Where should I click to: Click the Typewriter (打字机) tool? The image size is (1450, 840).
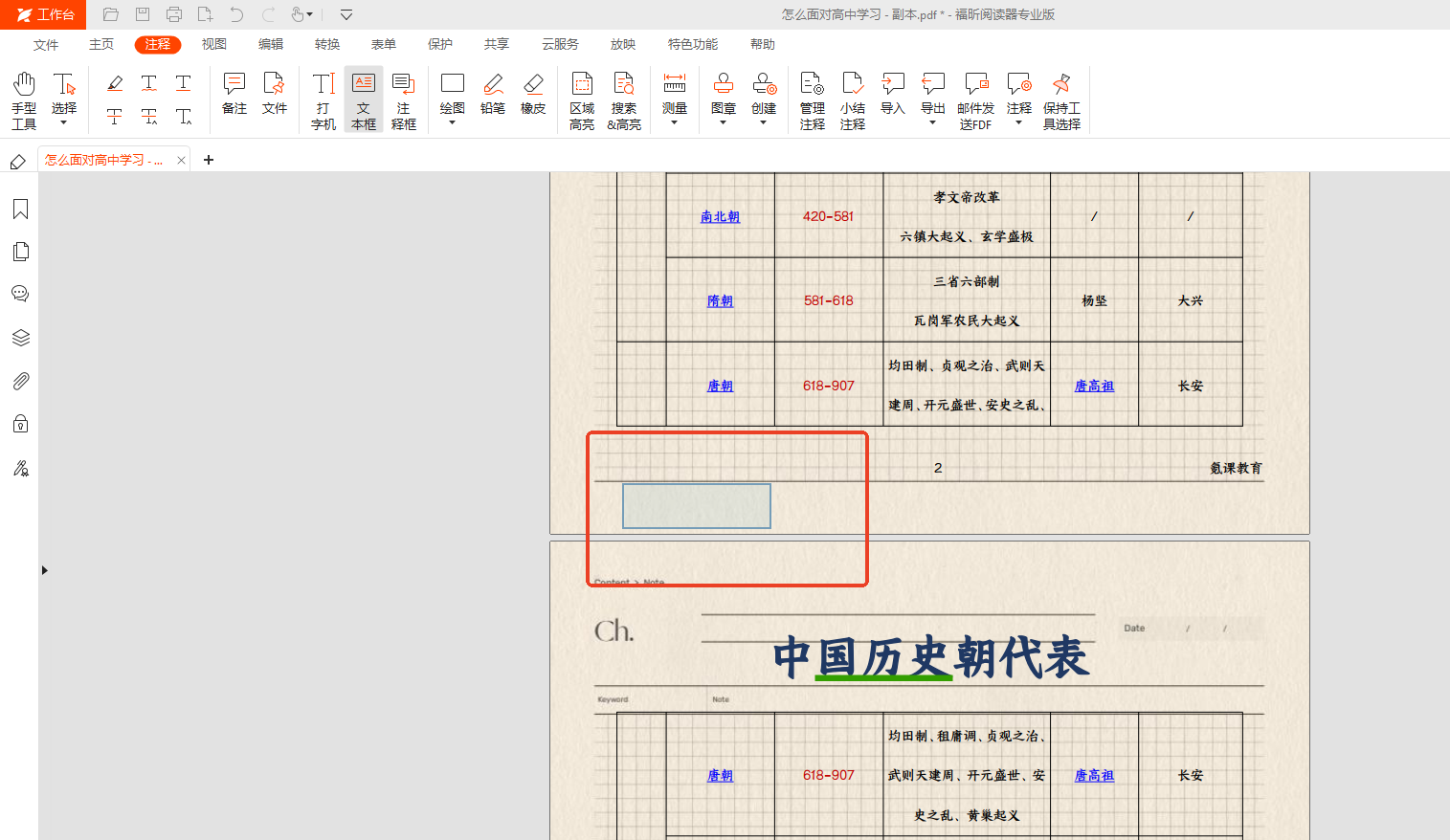pos(323,99)
